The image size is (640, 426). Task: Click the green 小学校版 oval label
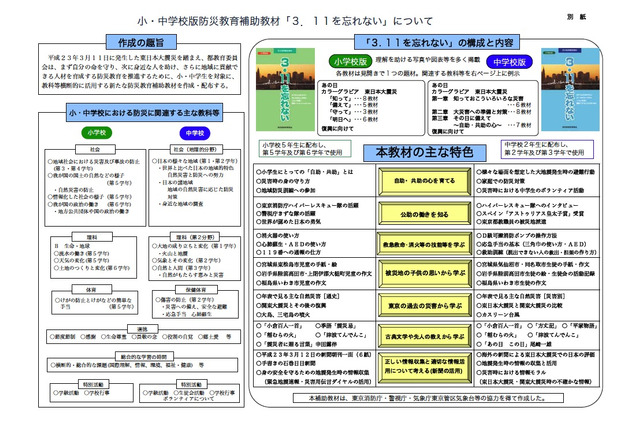tap(350, 62)
